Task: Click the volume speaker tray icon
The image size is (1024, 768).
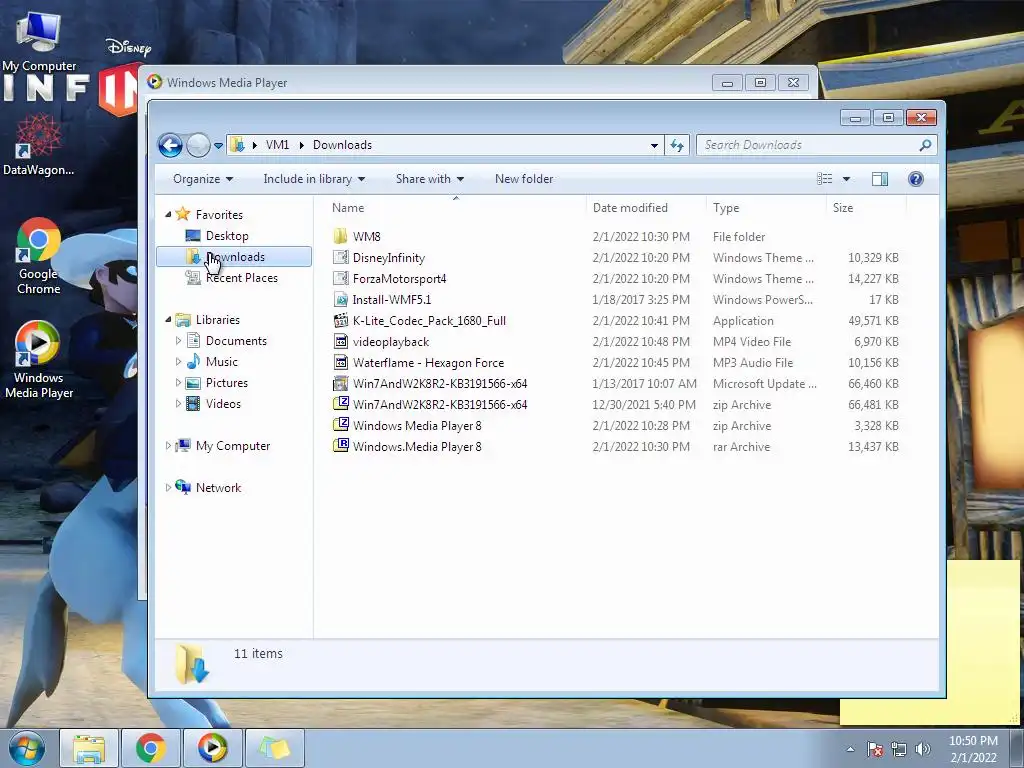Action: (923, 750)
